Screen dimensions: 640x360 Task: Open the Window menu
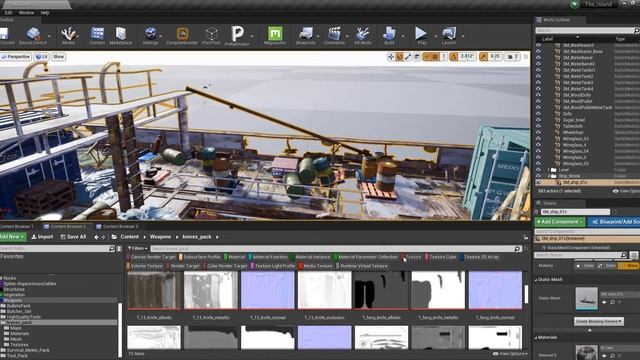point(27,13)
